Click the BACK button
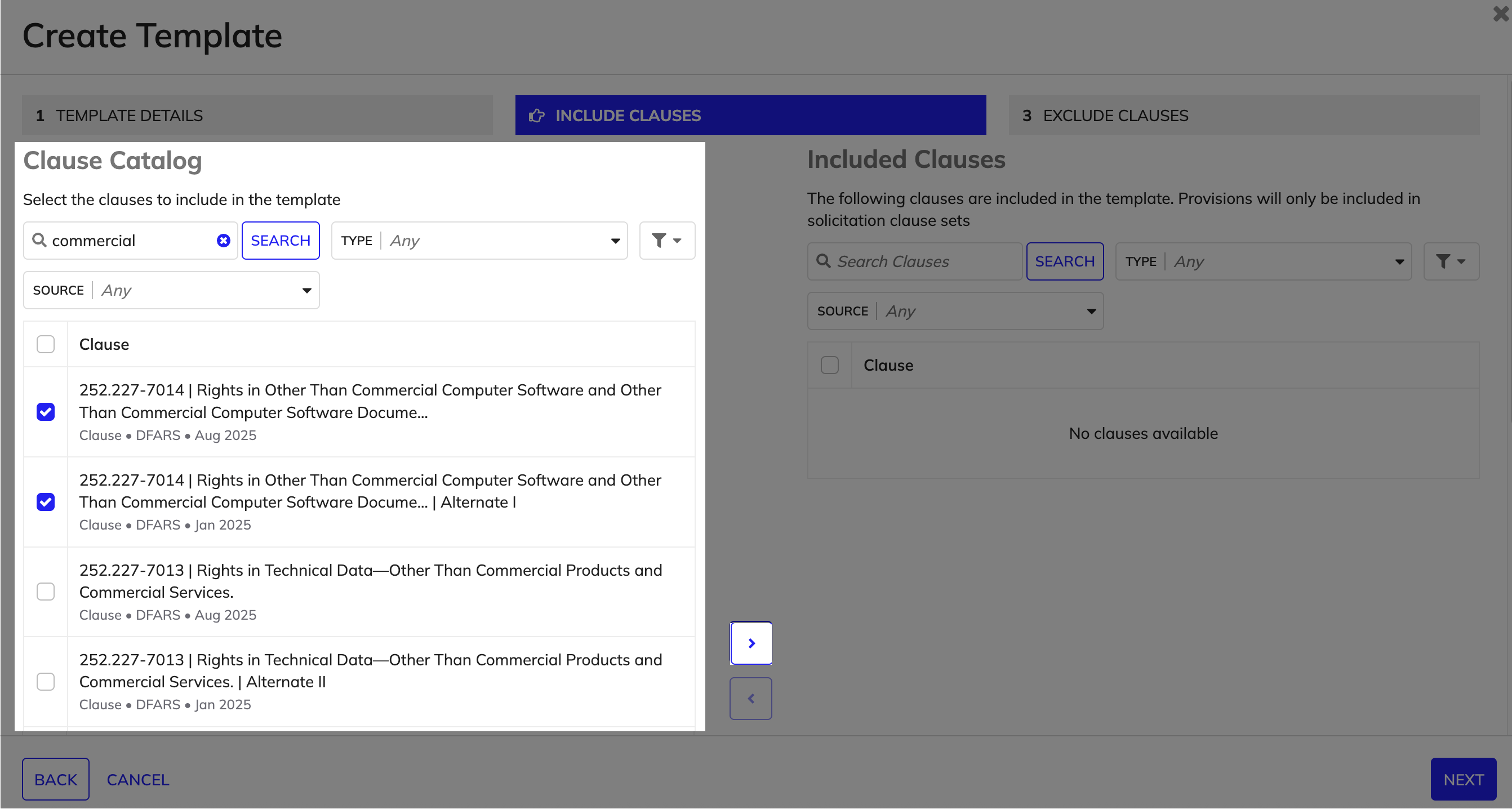This screenshot has height=809, width=1512. click(x=56, y=780)
